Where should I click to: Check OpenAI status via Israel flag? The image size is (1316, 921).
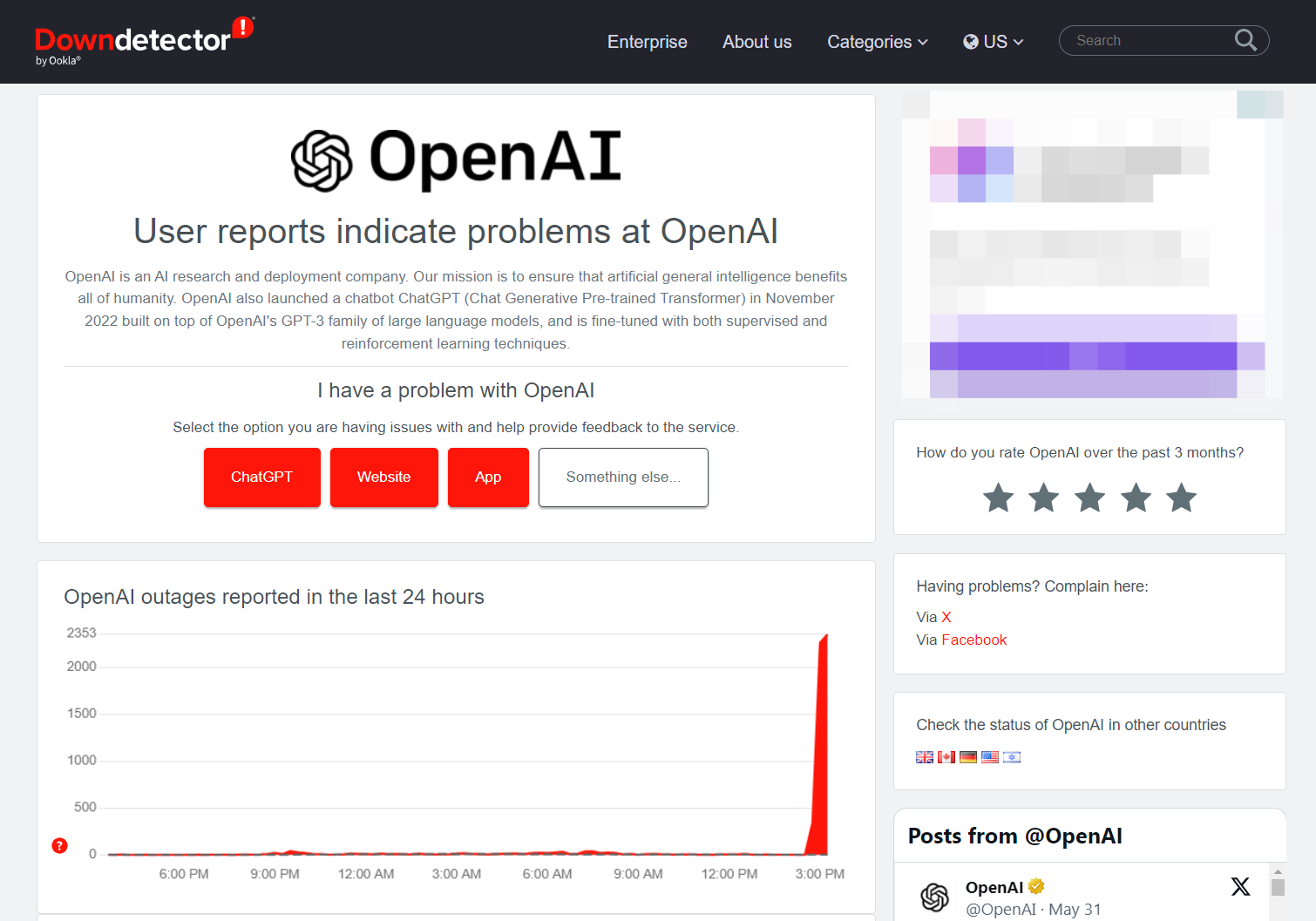tap(1012, 757)
